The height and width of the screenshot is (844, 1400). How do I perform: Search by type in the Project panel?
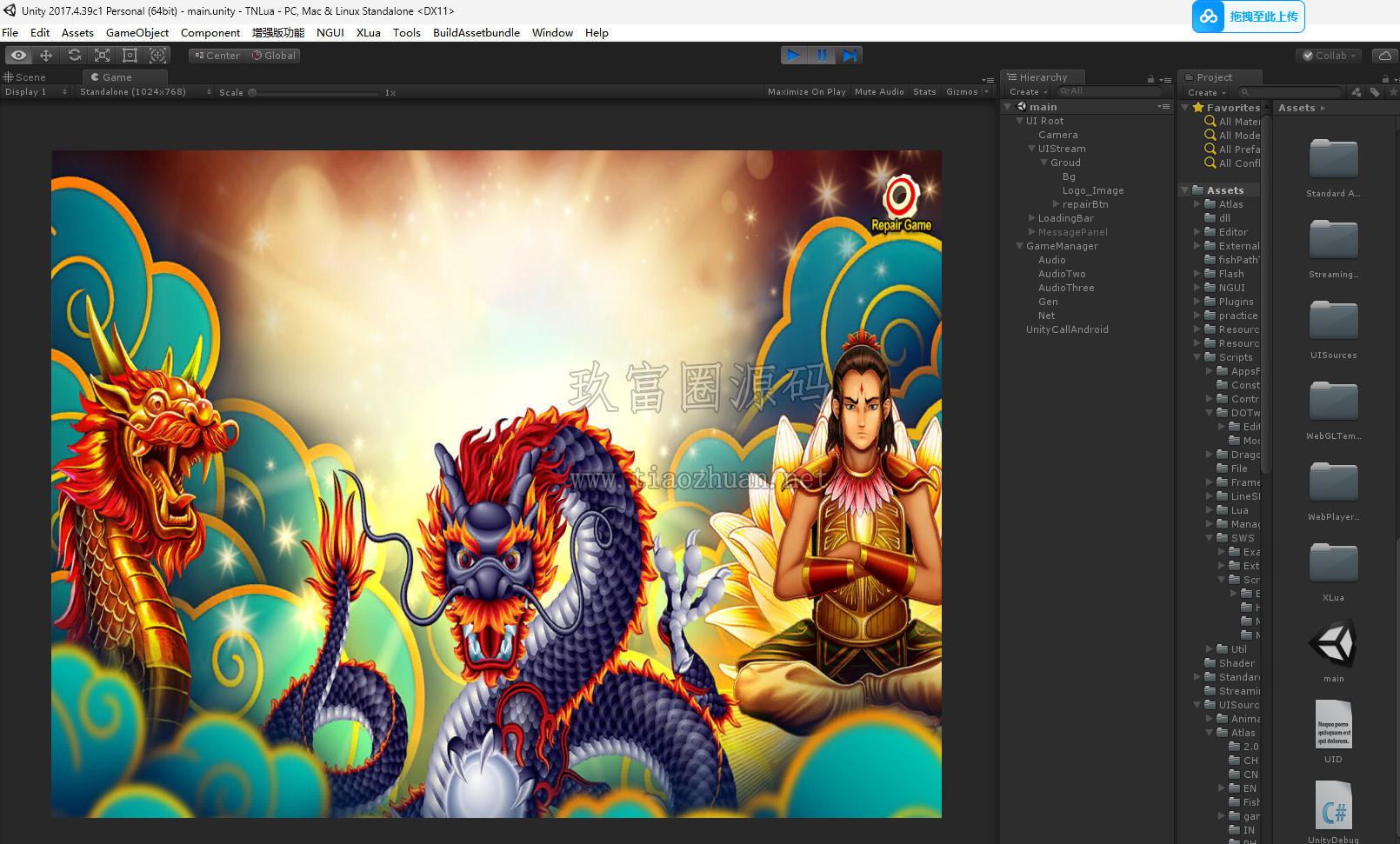[1356, 92]
